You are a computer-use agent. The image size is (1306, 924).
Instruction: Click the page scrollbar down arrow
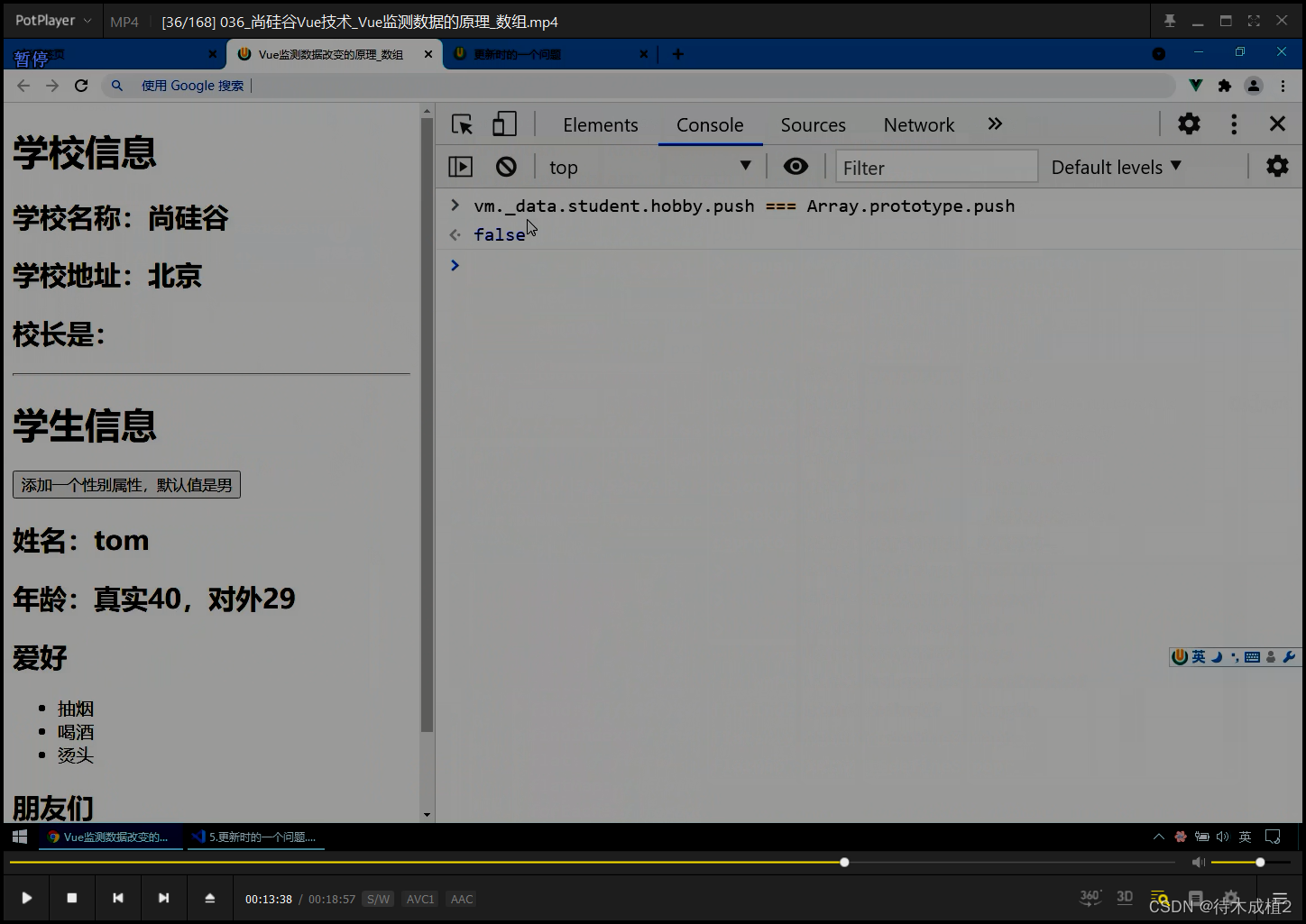pyautogui.click(x=427, y=815)
